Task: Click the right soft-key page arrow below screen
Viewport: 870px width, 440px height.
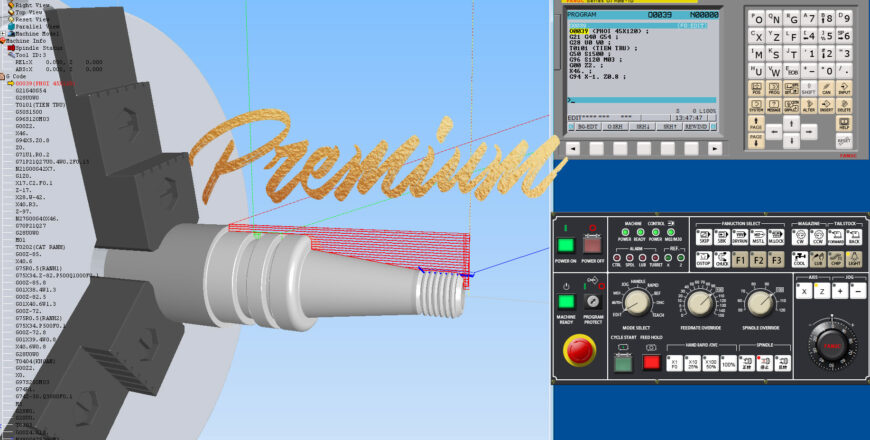Action: click(715, 148)
